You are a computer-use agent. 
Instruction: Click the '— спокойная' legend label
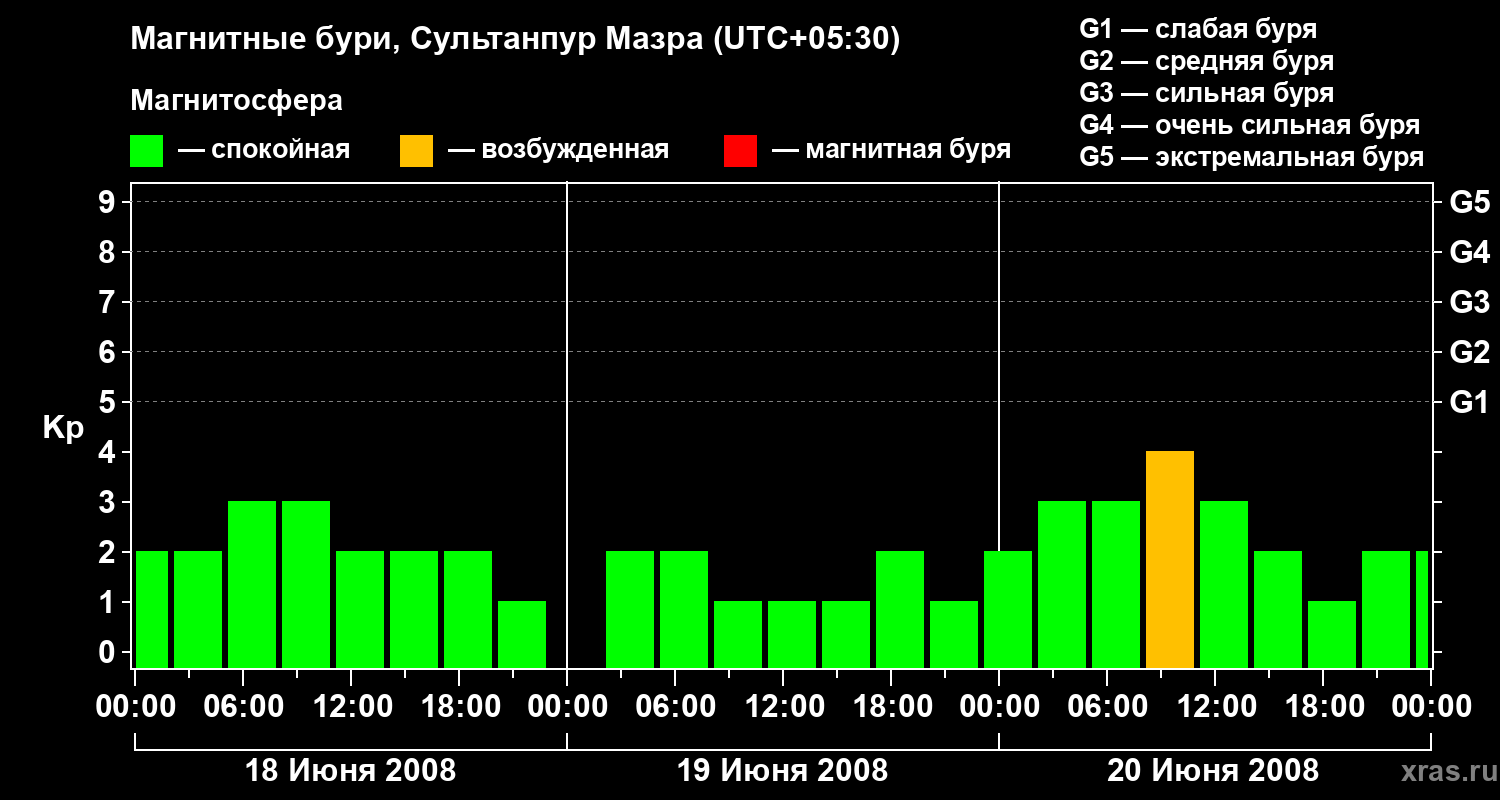click(x=264, y=151)
